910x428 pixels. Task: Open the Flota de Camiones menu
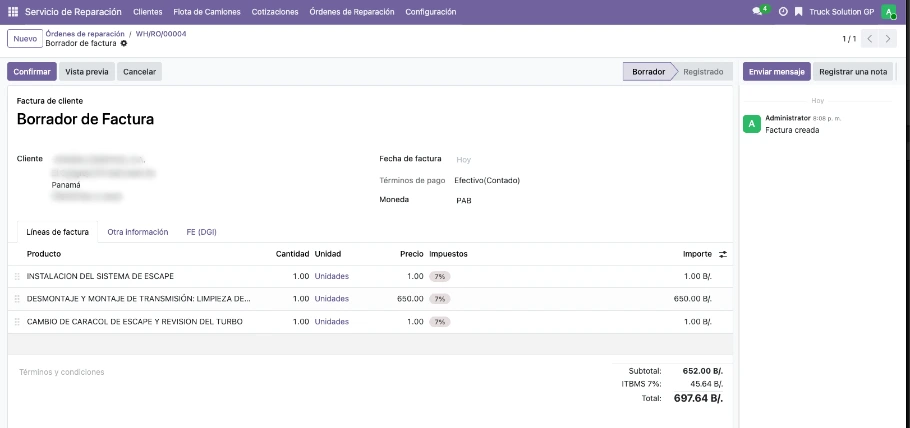[207, 12]
